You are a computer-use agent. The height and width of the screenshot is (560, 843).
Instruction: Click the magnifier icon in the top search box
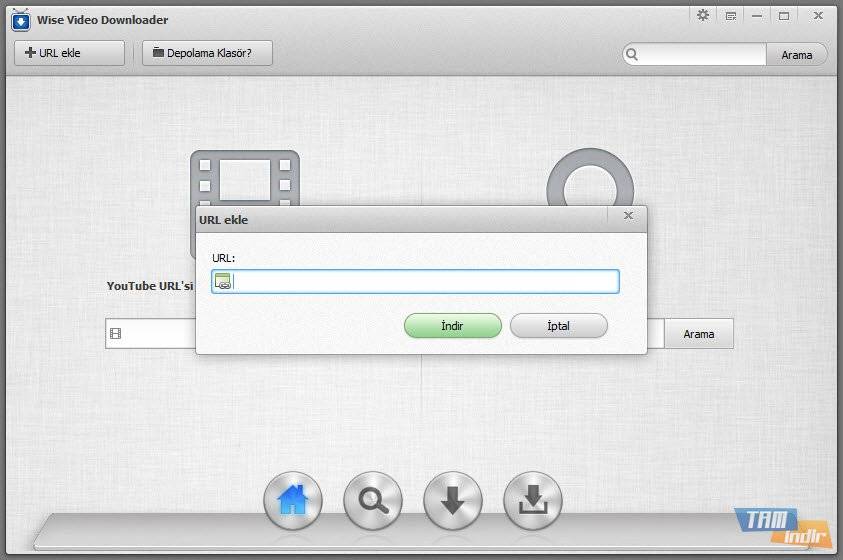pos(632,55)
